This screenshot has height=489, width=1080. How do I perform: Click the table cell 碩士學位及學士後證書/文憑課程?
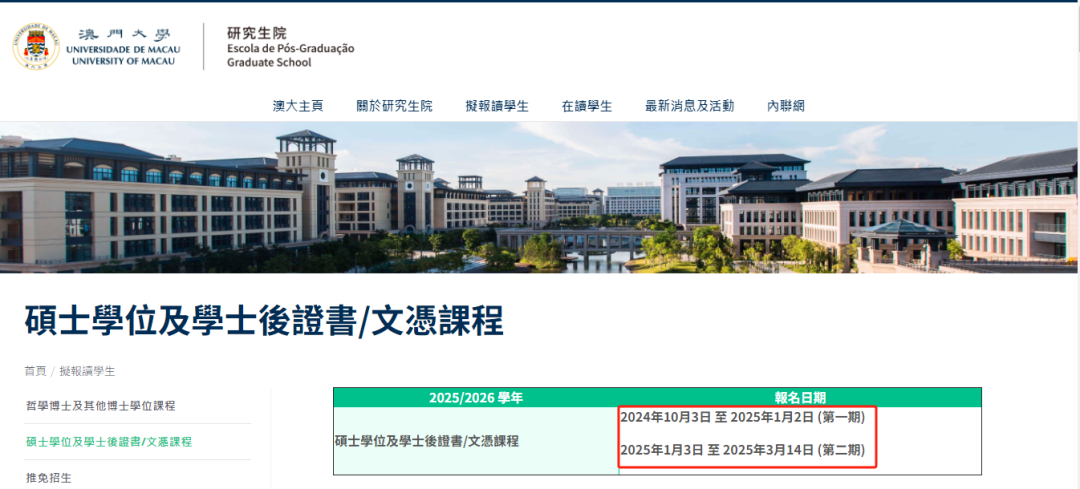click(476, 441)
